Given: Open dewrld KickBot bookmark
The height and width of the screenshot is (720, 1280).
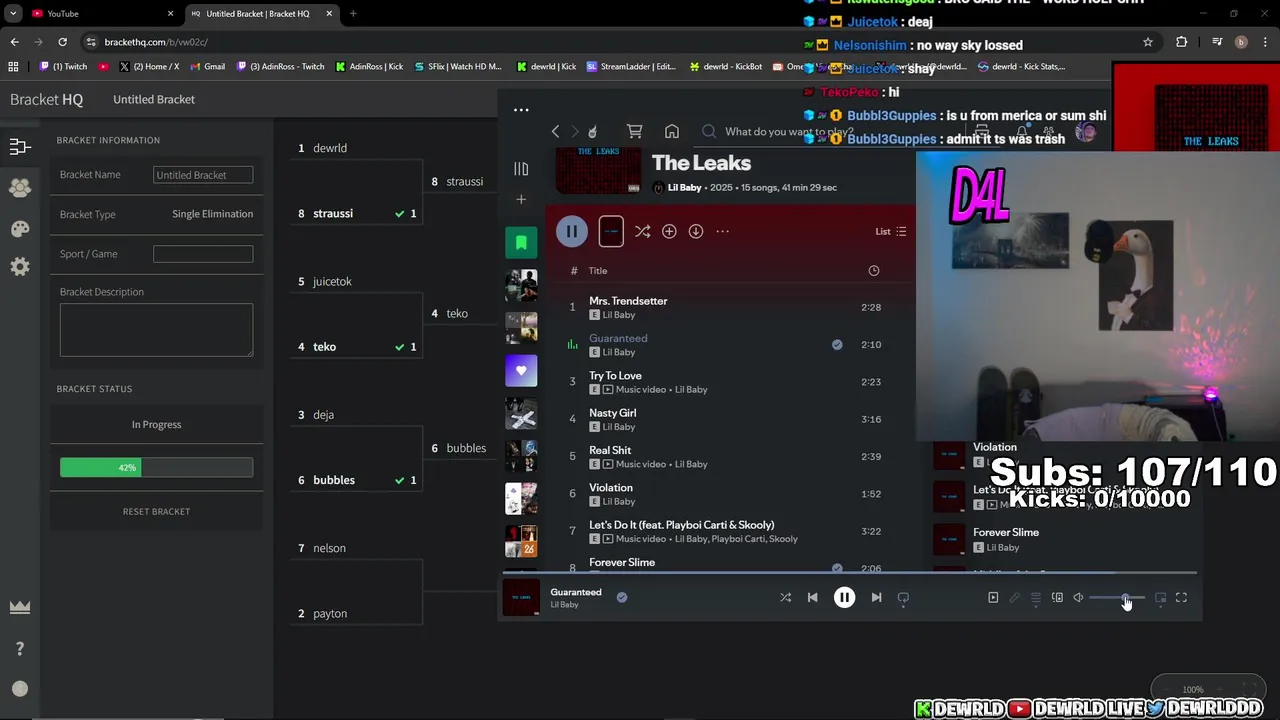Looking at the screenshot, I should (x=726, y=66).
